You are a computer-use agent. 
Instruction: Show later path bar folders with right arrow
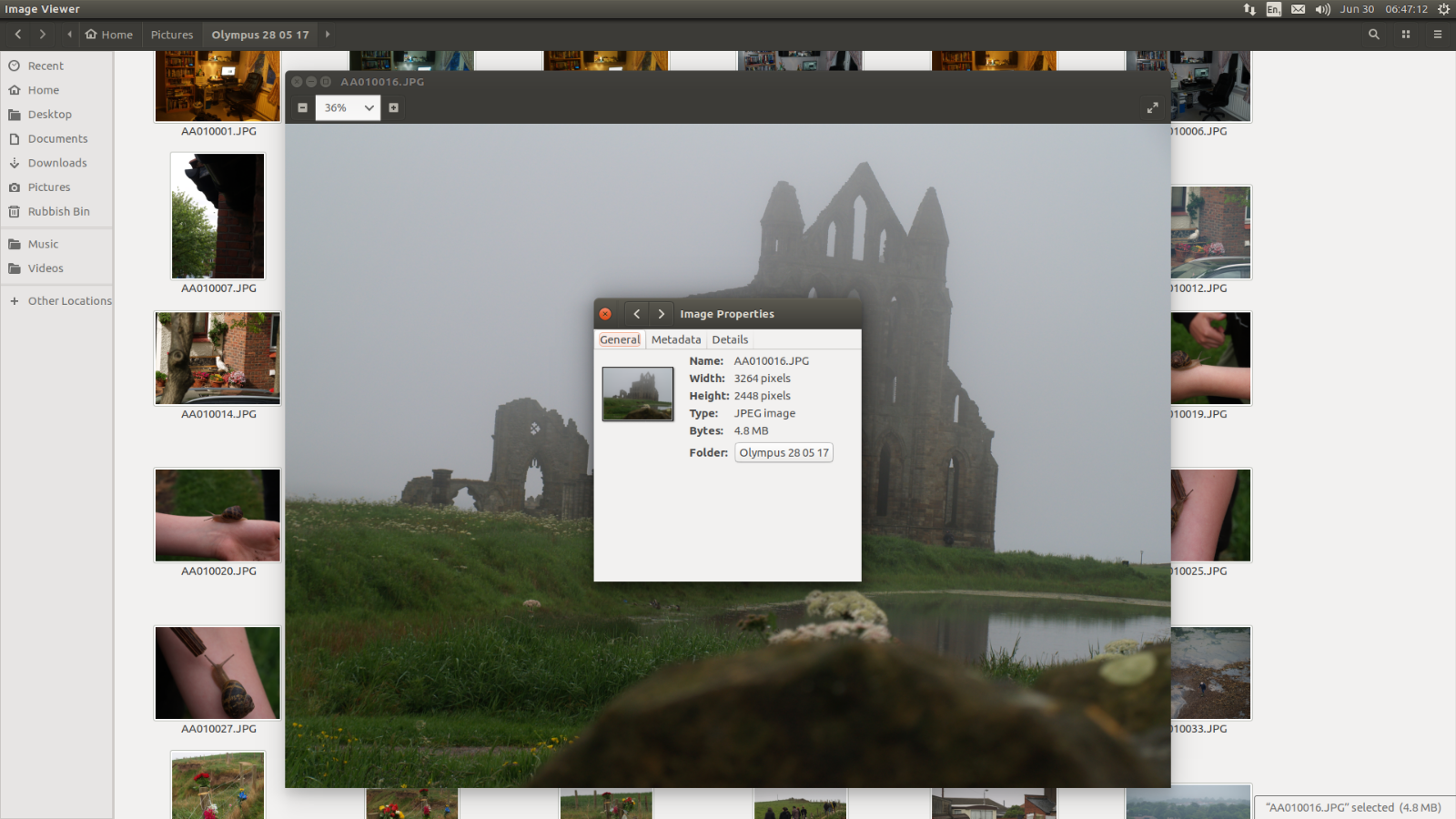click(x=328, y=35)
